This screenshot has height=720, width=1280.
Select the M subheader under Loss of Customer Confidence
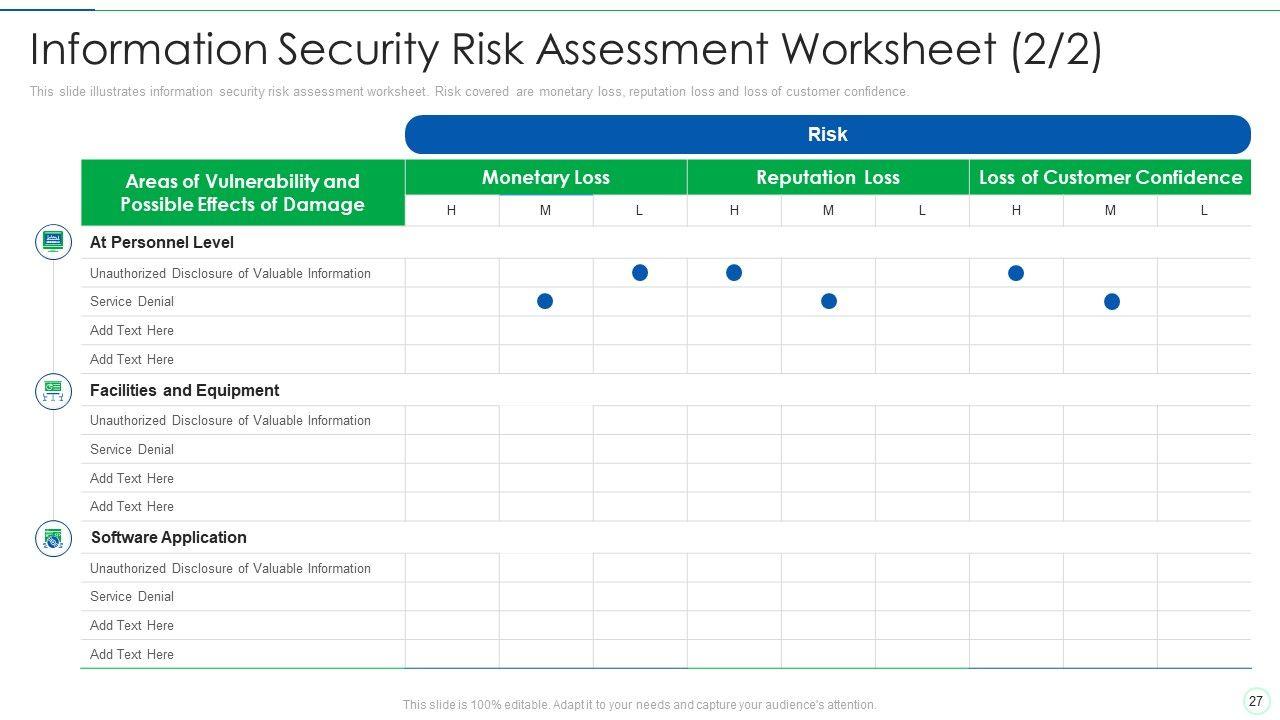tap(1110, 210)
